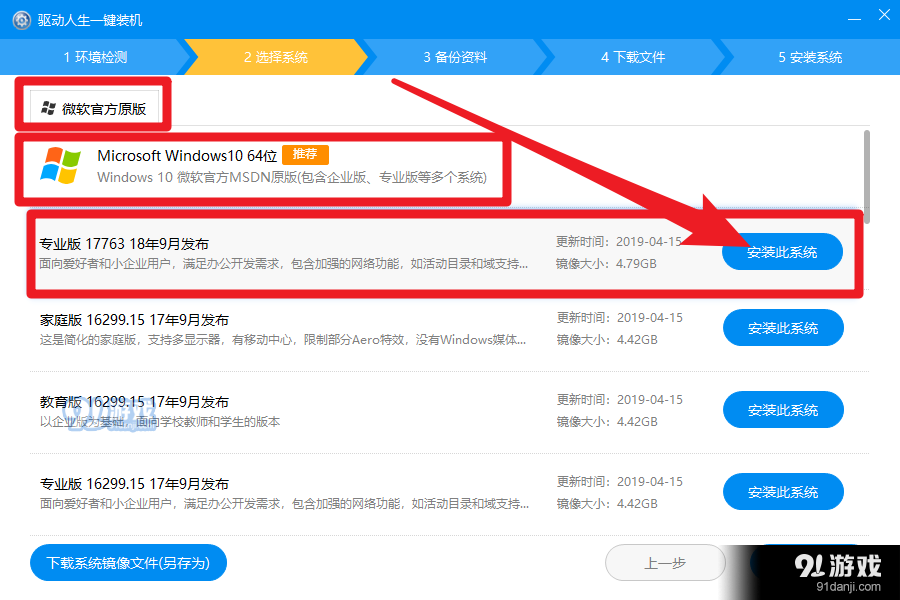The image size is (900, 600).
Task: Select step 2 选择系统
Action: pyautogui.click(x=276, y=57)
